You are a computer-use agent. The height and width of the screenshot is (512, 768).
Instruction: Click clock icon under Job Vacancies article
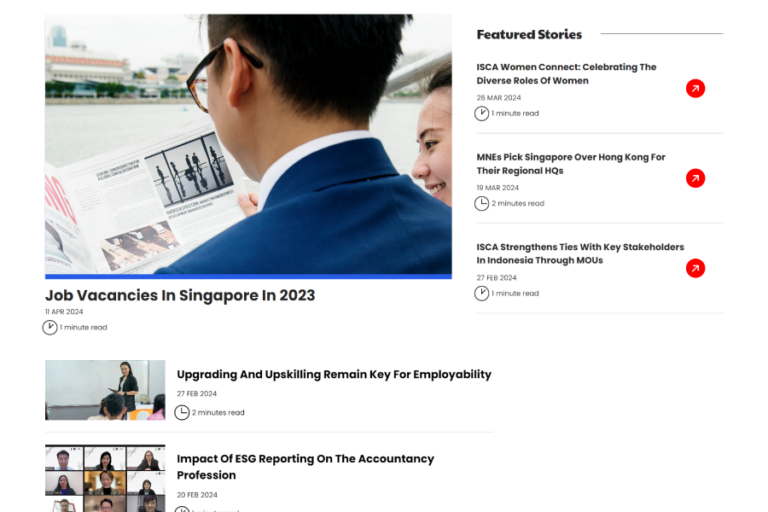click(x=49, y=327)
